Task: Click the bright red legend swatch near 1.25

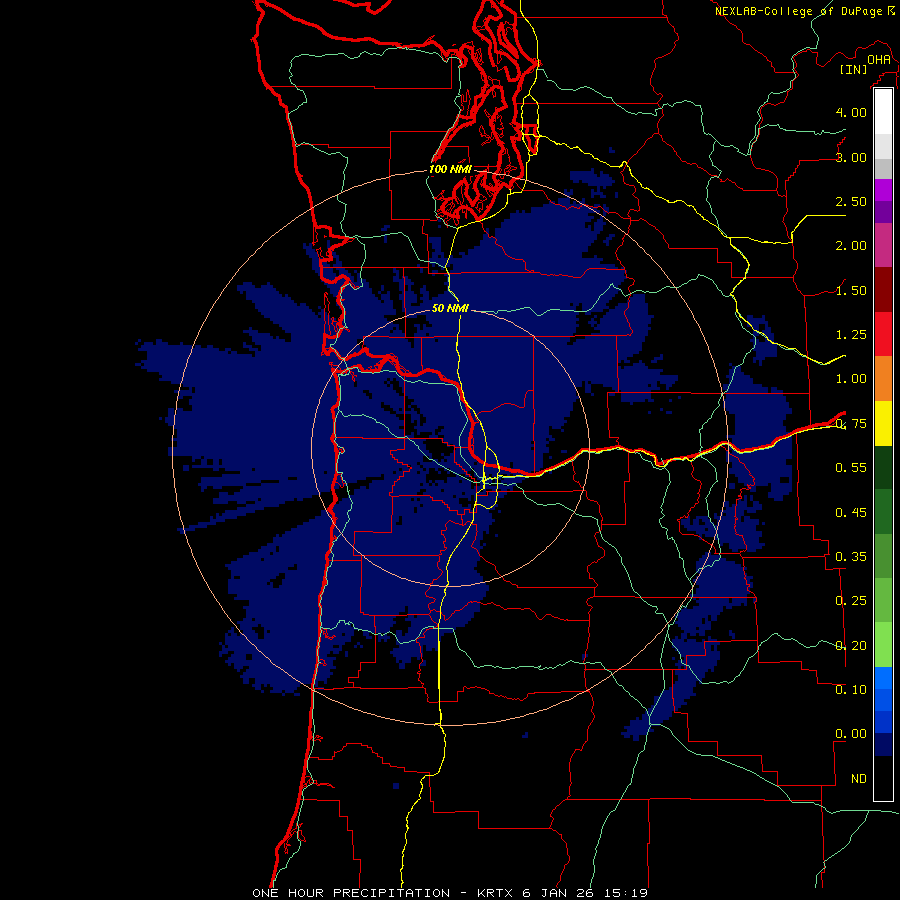Action: [883, 334]
